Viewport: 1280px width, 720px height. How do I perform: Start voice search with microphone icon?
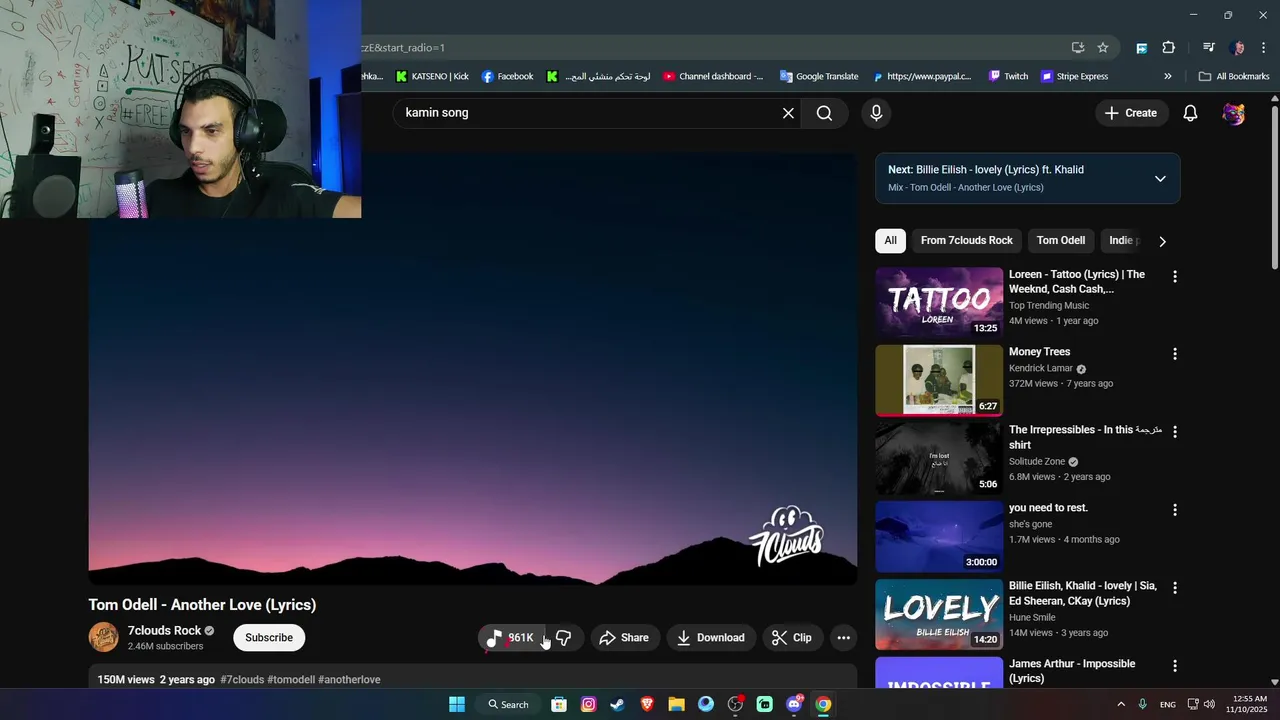[876, 113]
